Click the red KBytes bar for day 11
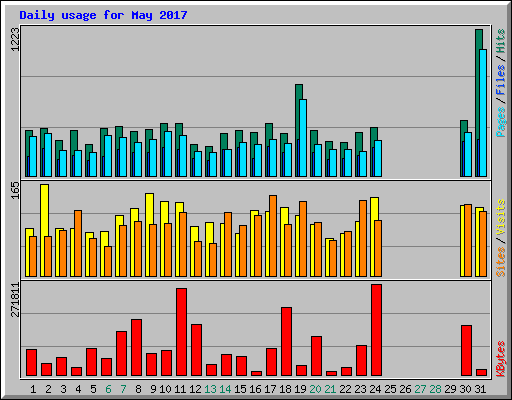Image resolution: width=512 pixels, height=400 pixels. point(181,332)
